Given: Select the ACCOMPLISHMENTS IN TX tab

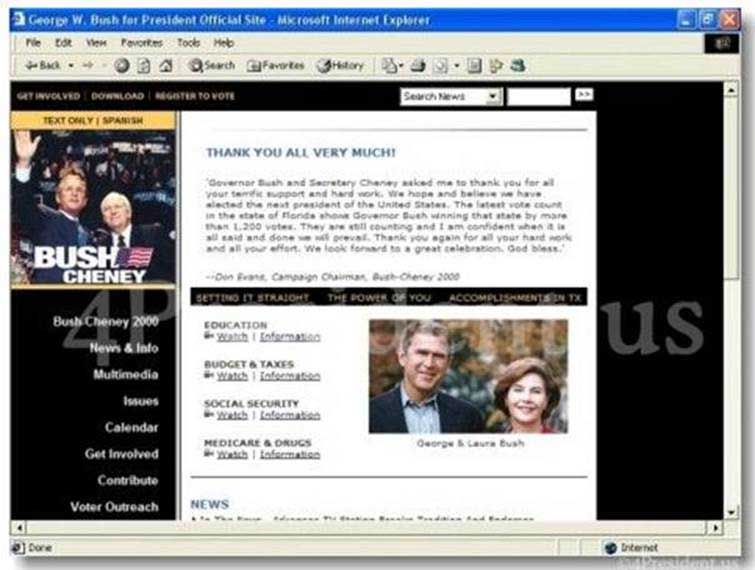Looking at the screenshot, I should point(515,298).
